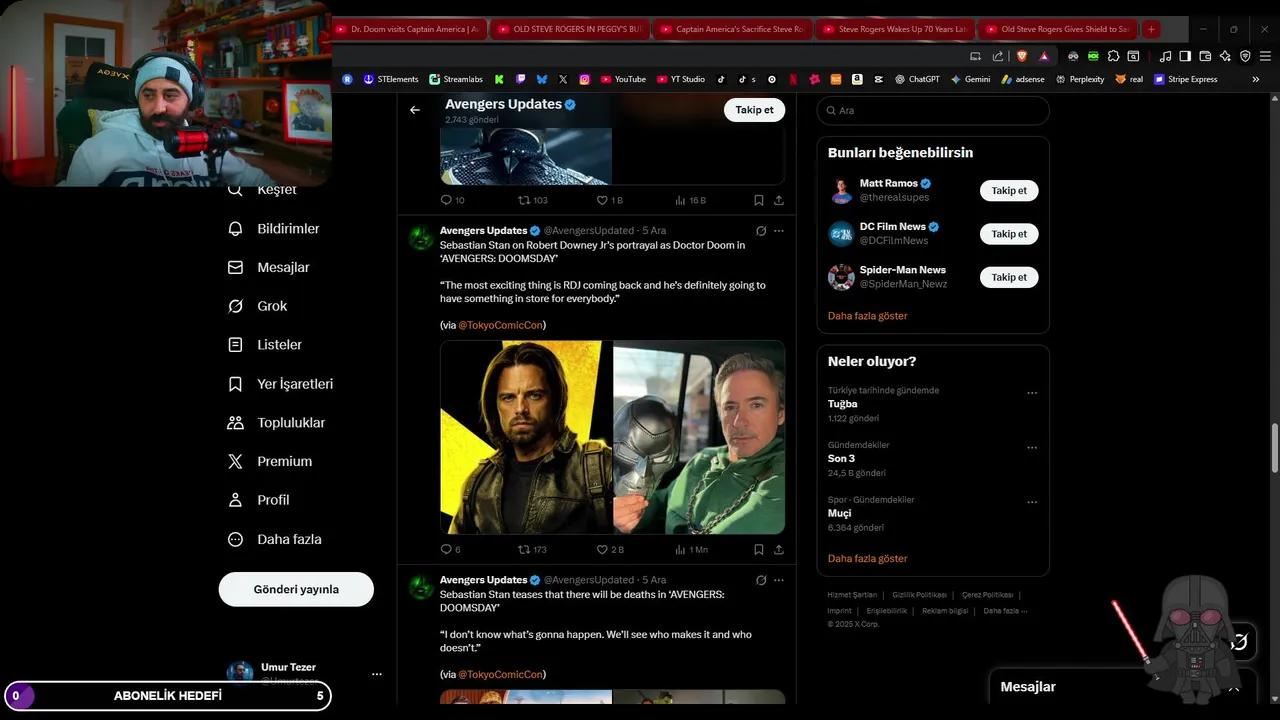
Task: Open more options for Muçi trend
Action: coord(1032,502)
